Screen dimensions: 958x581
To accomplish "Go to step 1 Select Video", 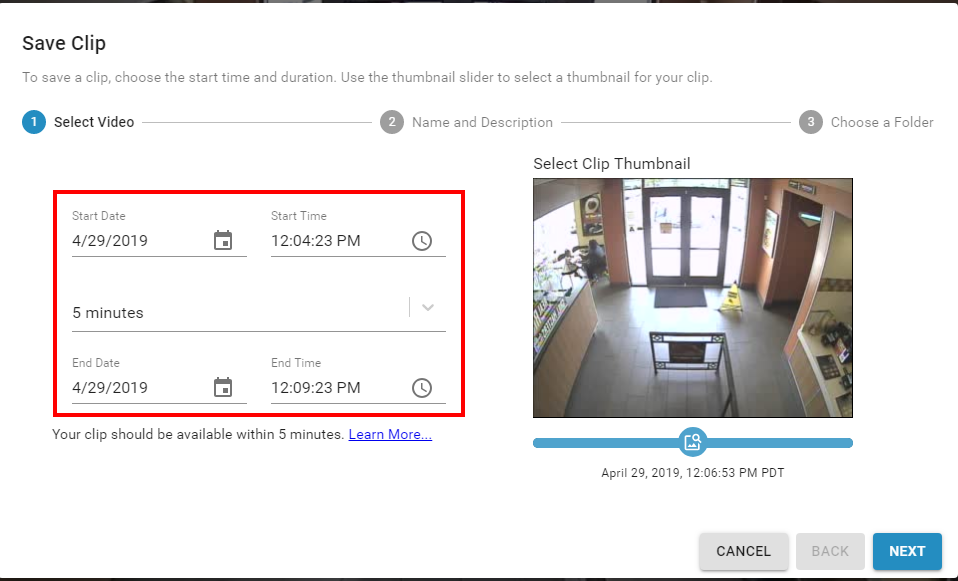I will 78,122.
